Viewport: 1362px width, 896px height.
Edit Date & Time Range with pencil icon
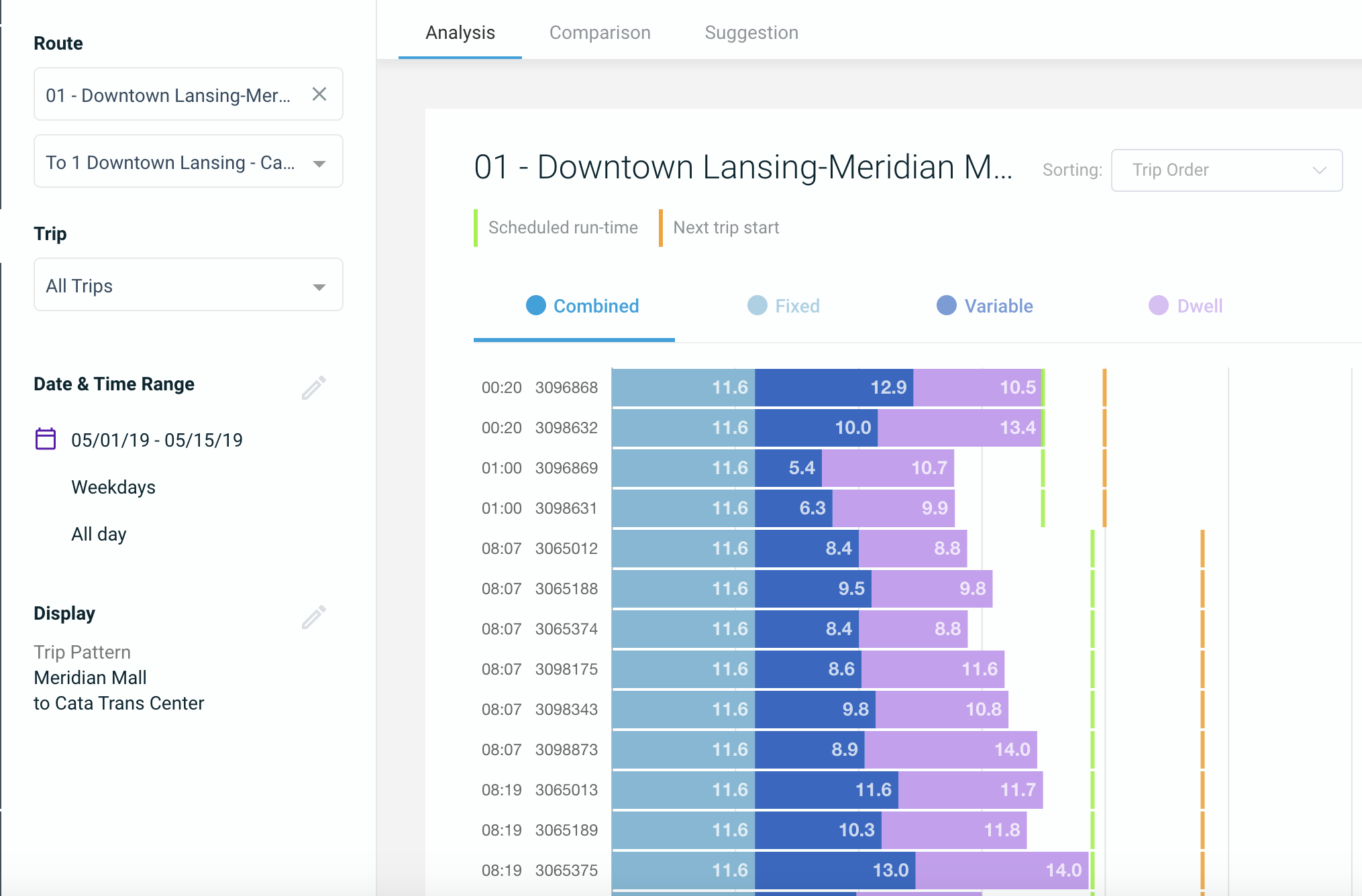tap(313, 387)
